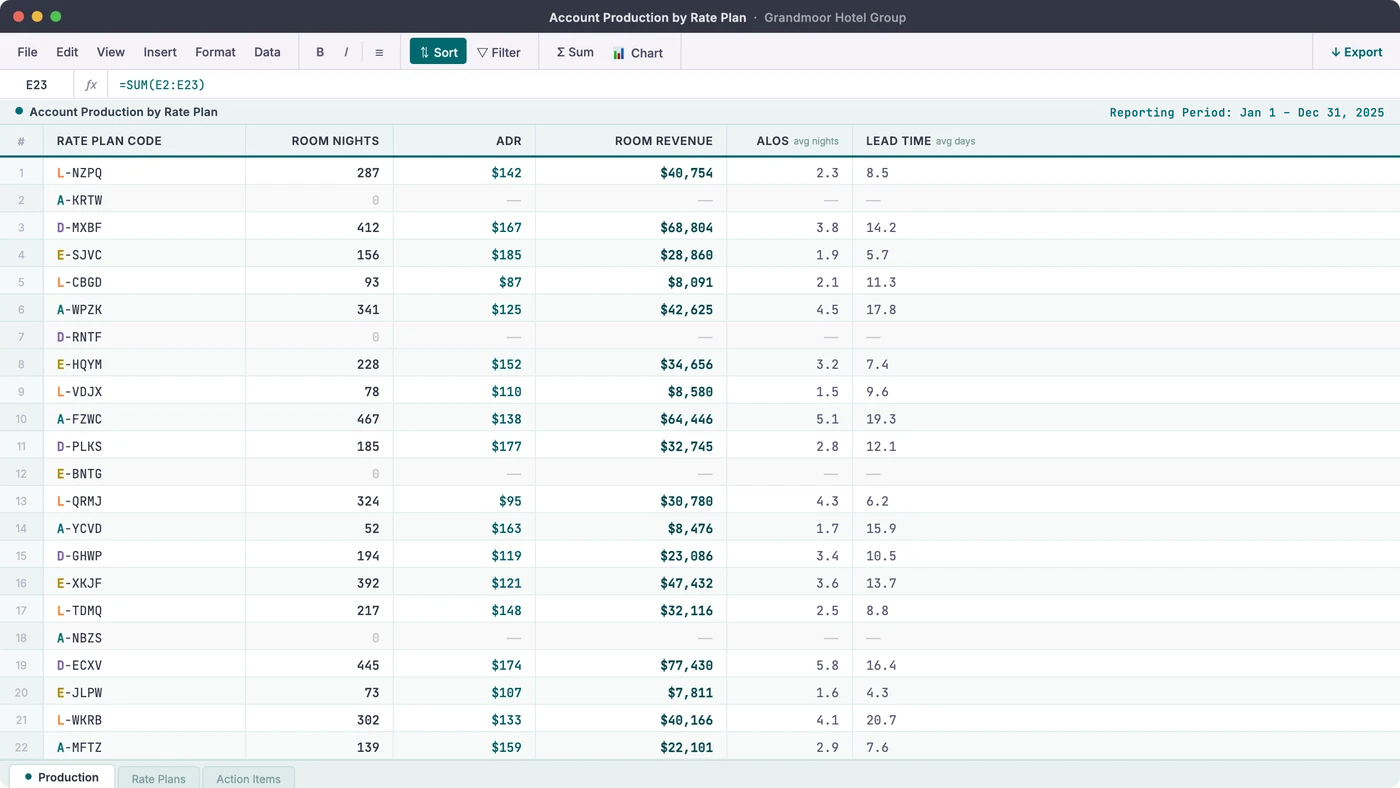Open the File menu
This screenshot has width=1400, height=788.
(x=28, y=52)
